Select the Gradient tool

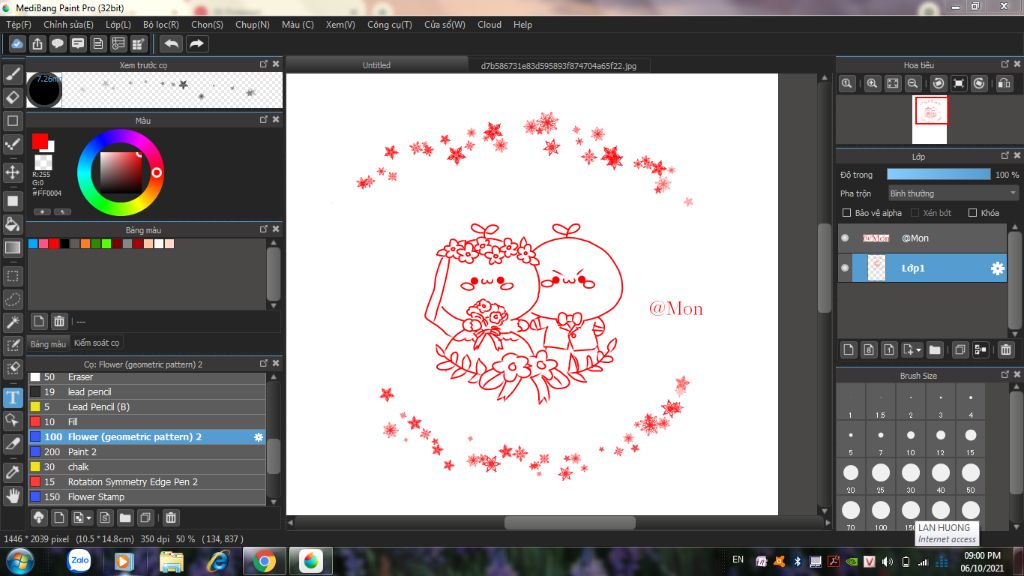pos(12,248)
